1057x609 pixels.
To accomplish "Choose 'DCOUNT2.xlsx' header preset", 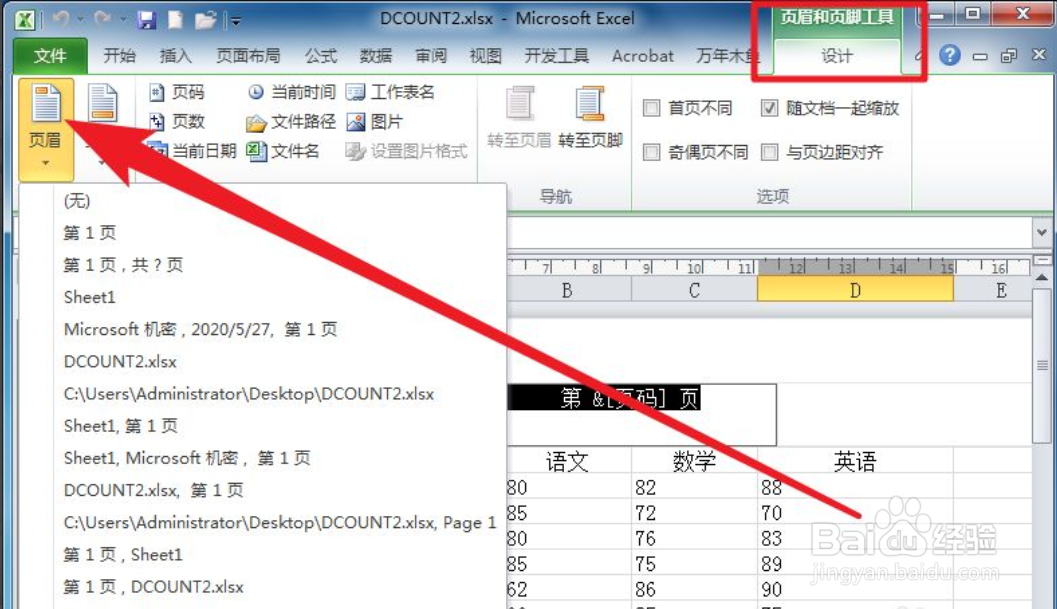I will click(263, 361).
